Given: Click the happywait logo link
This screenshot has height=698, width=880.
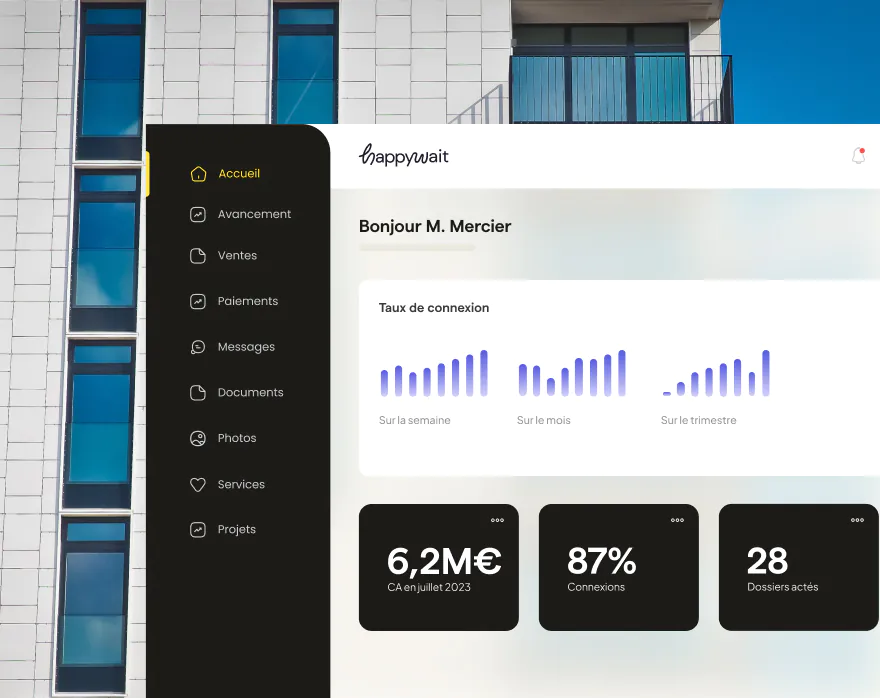Looking at the screenshot, I should (x=404, y=156).
